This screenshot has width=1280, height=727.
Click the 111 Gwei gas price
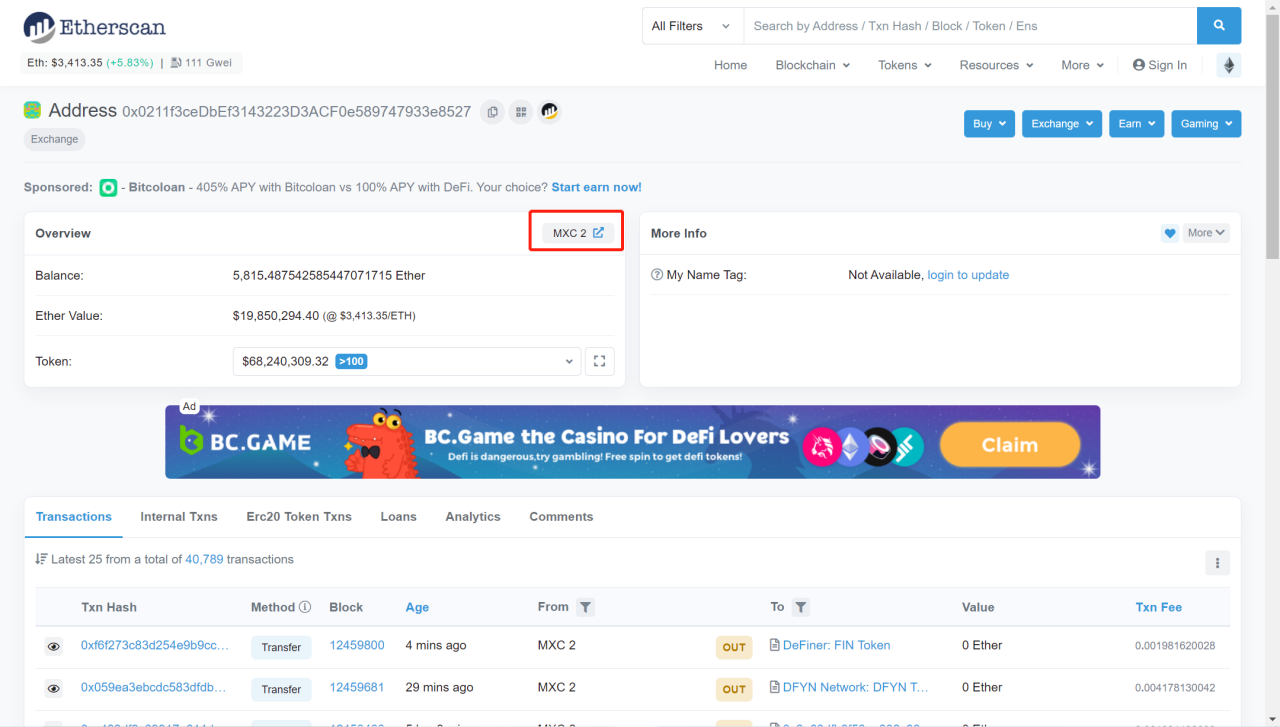click(202, 63)
